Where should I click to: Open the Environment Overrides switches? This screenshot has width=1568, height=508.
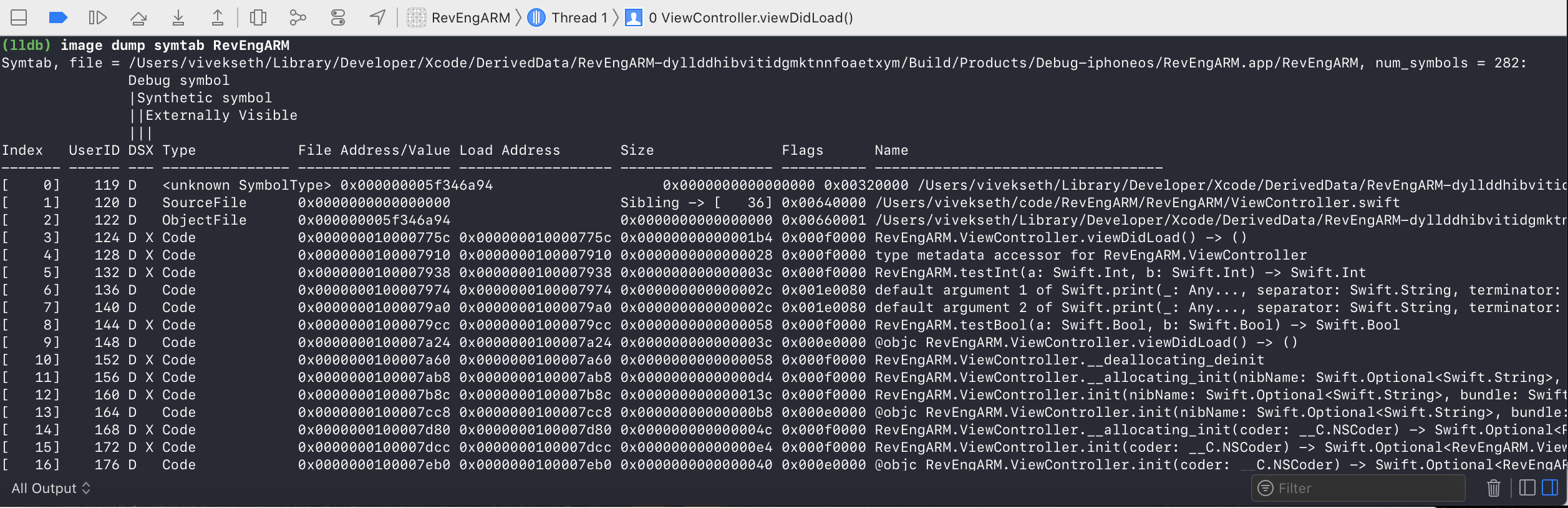pyautogui.click(x=337, y=17)
